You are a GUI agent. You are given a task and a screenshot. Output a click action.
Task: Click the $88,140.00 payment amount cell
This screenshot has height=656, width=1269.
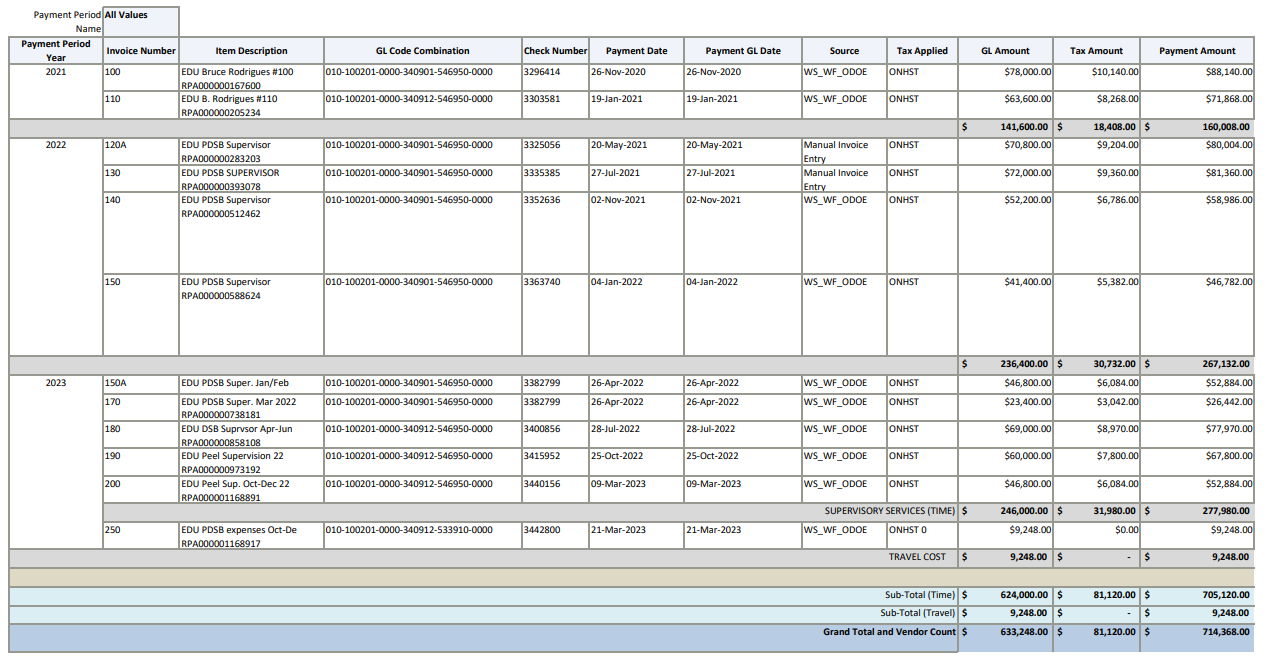(1228, 72)
